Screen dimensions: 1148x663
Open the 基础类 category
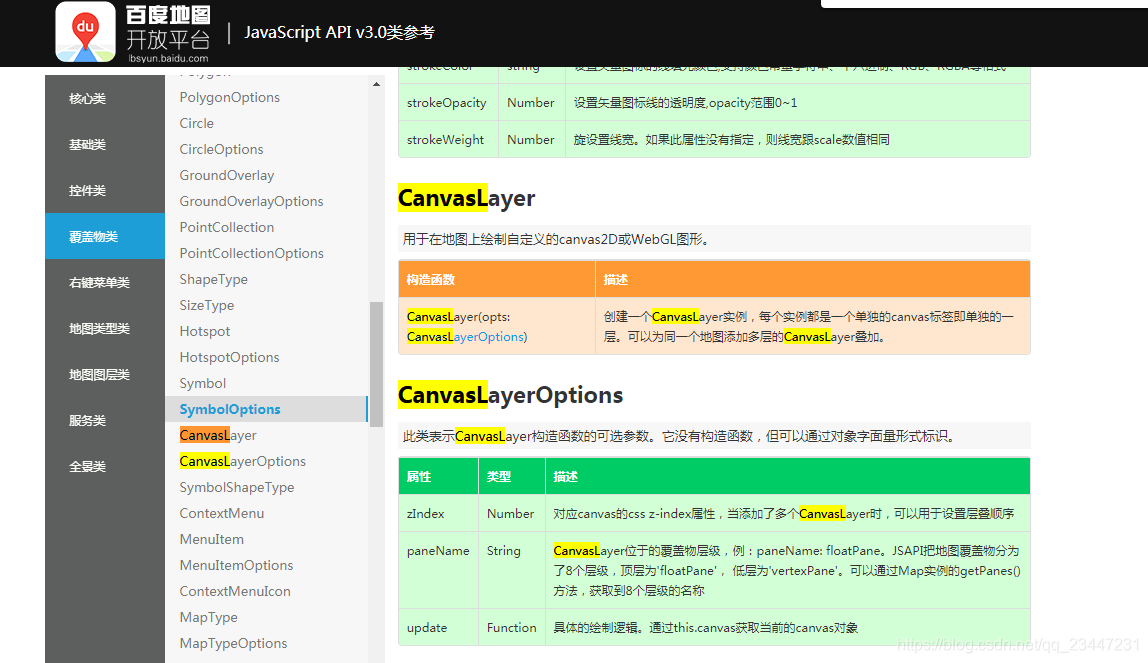point(105,144)
